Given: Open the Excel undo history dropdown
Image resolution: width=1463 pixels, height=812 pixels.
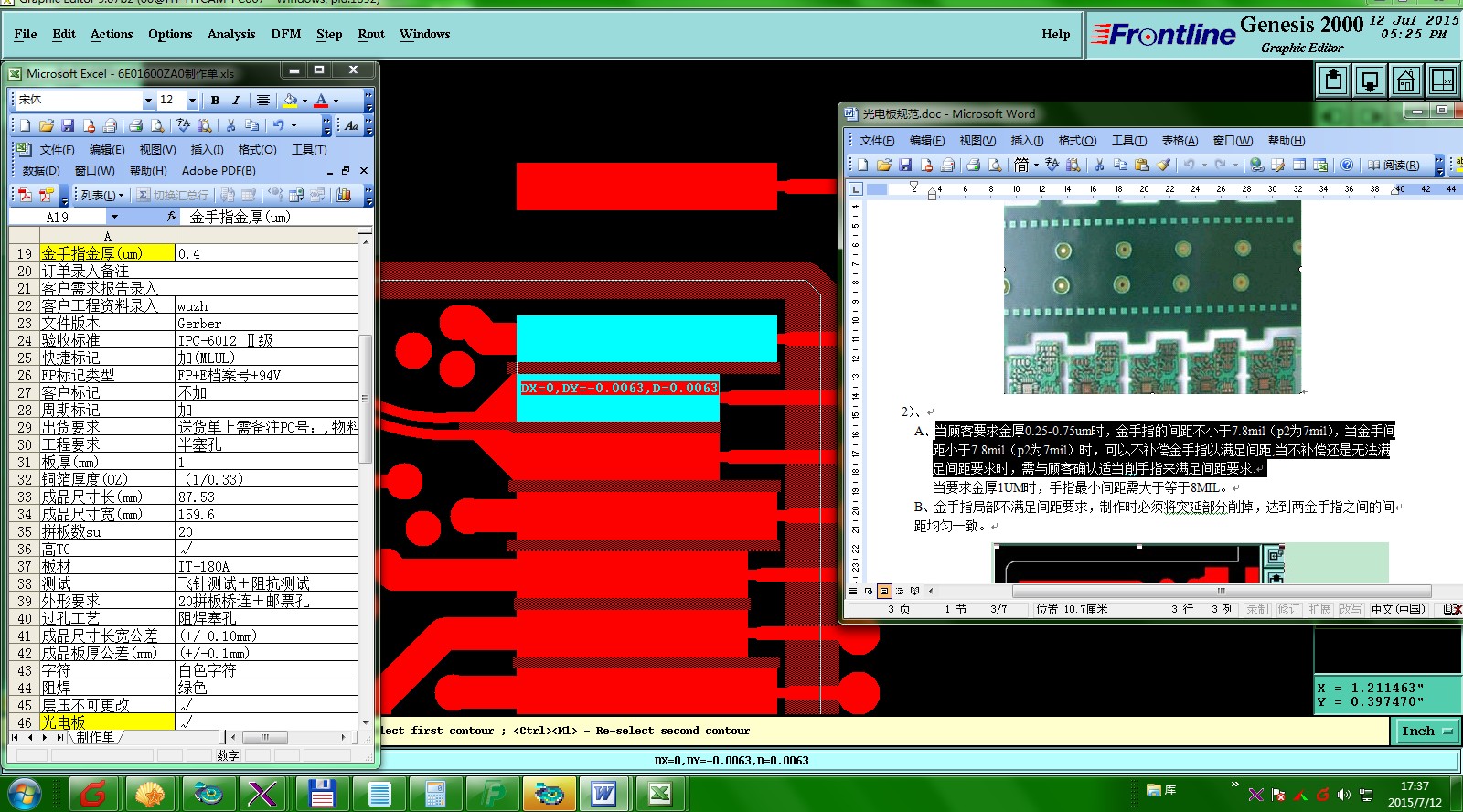Looking at the screenshot, I should (x=294, y=125).
